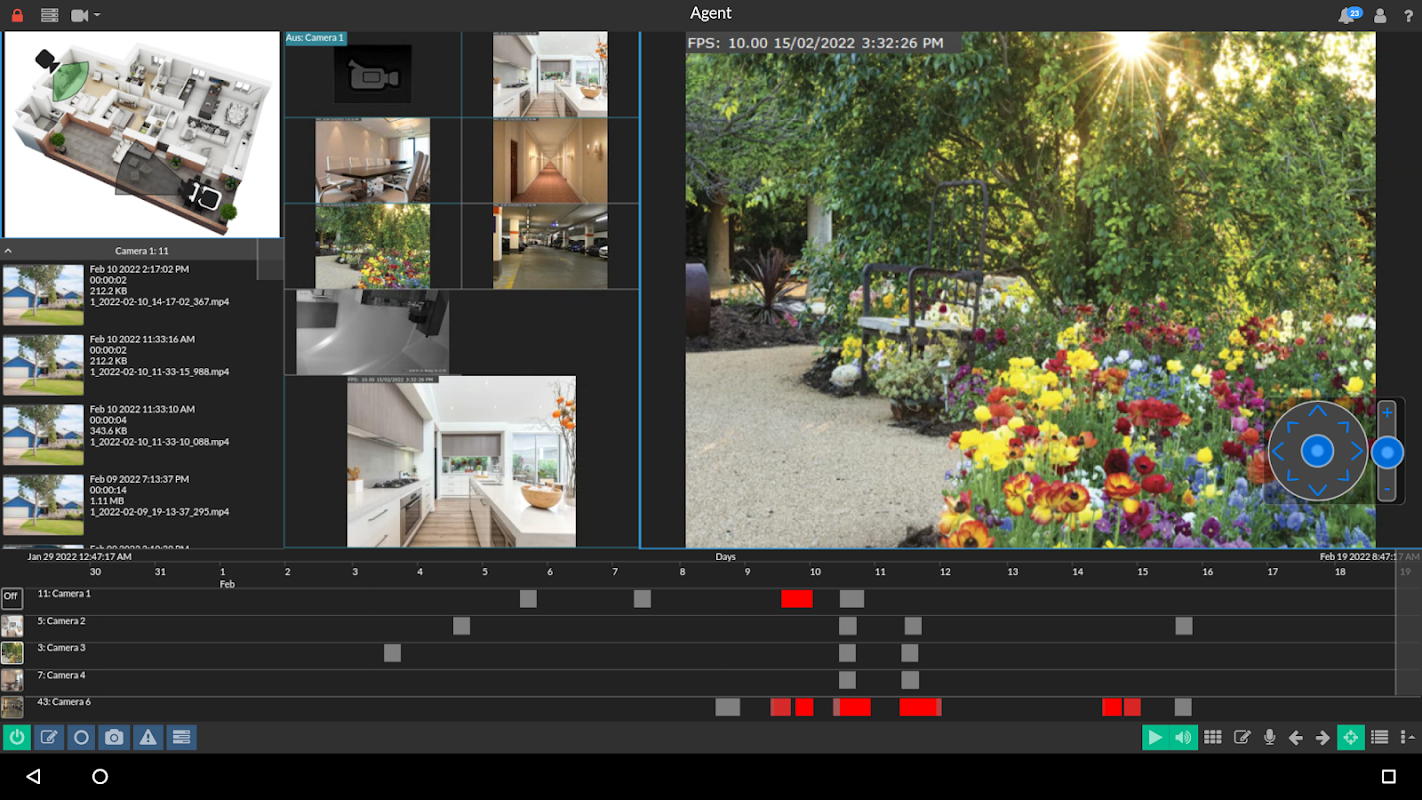Take a snapshot with the camera icon
1422x800 pixels.
pos(114,738)
